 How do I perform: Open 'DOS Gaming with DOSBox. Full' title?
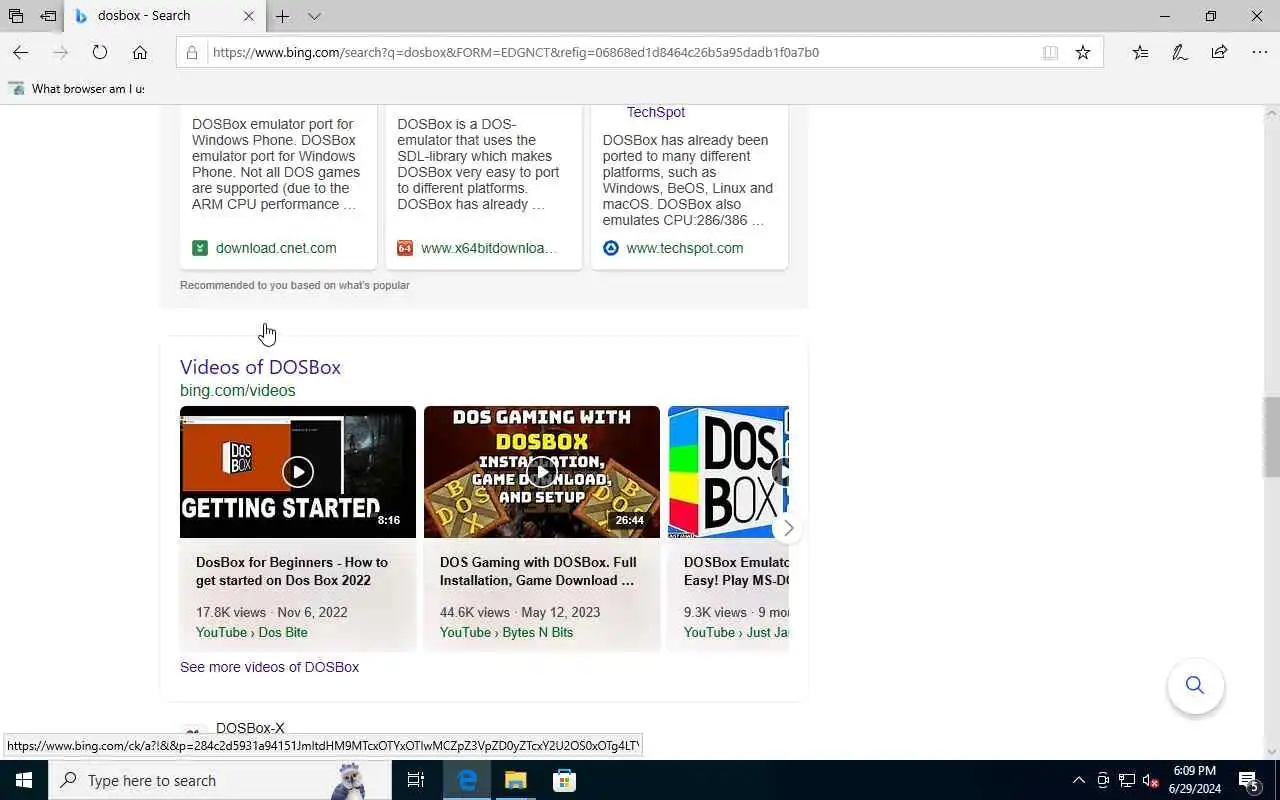tap(538, 571)
